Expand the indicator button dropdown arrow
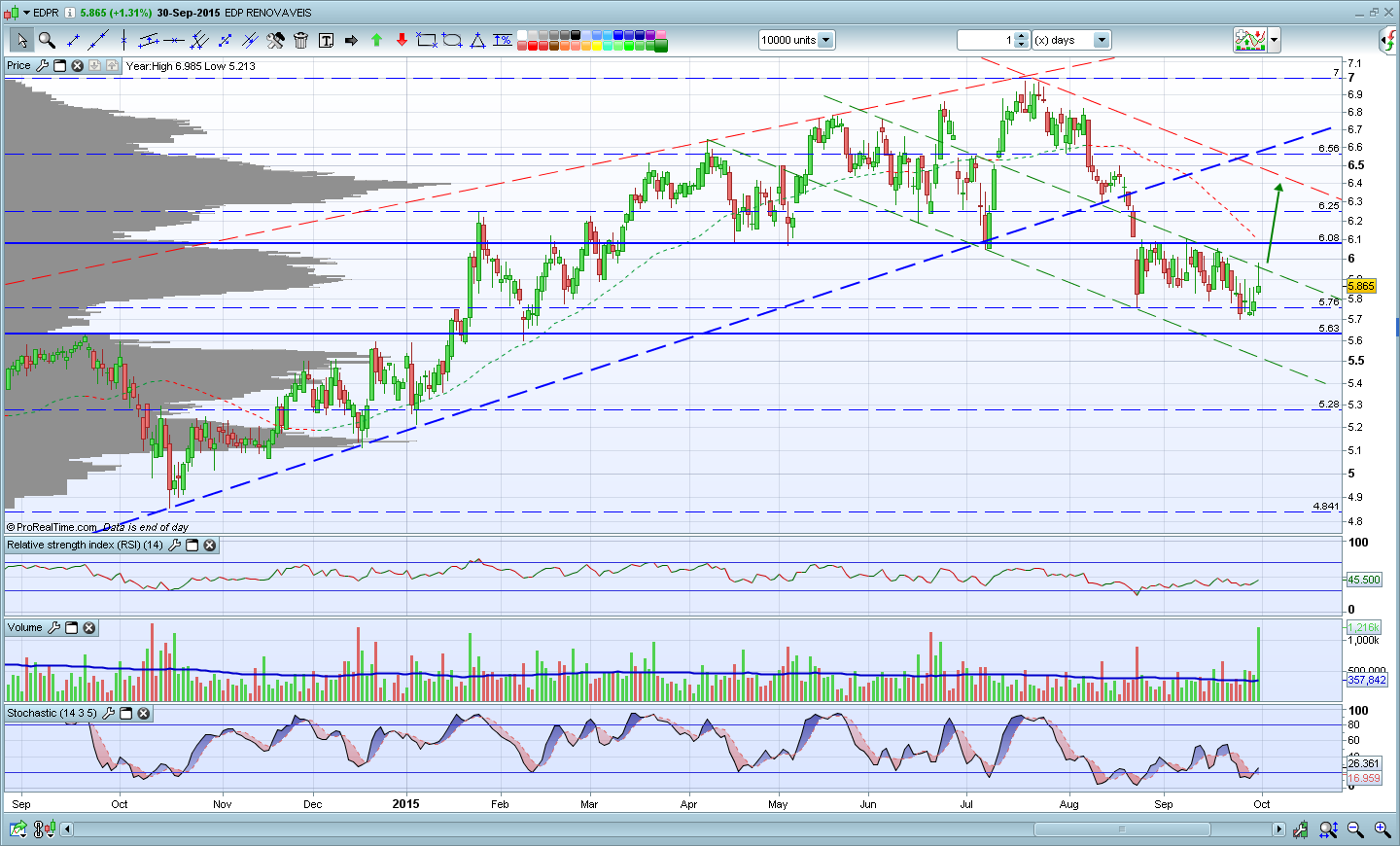1400x846 pixels. click(x=1275, y=40)
